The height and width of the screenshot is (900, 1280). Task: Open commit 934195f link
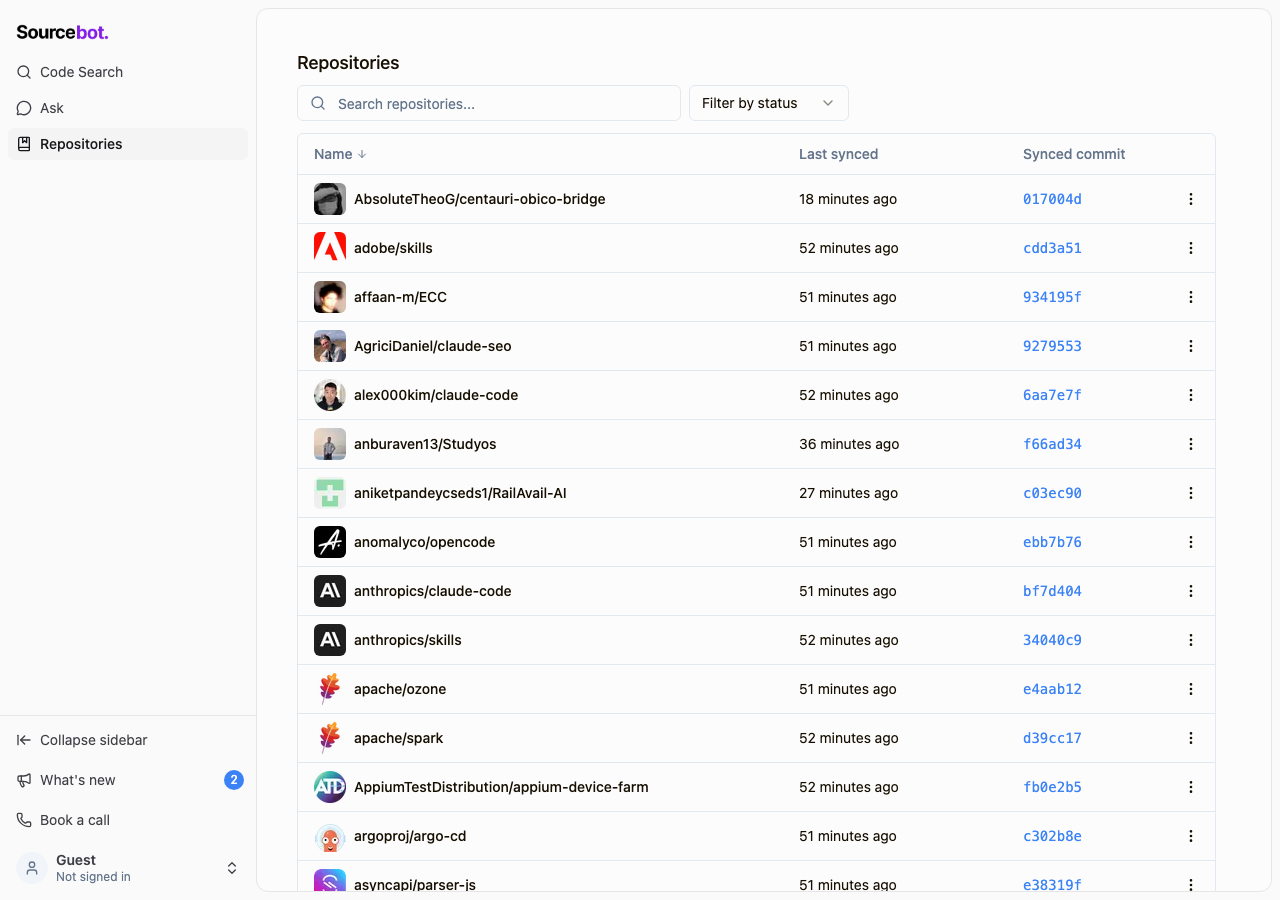[x=1052, y=297]
